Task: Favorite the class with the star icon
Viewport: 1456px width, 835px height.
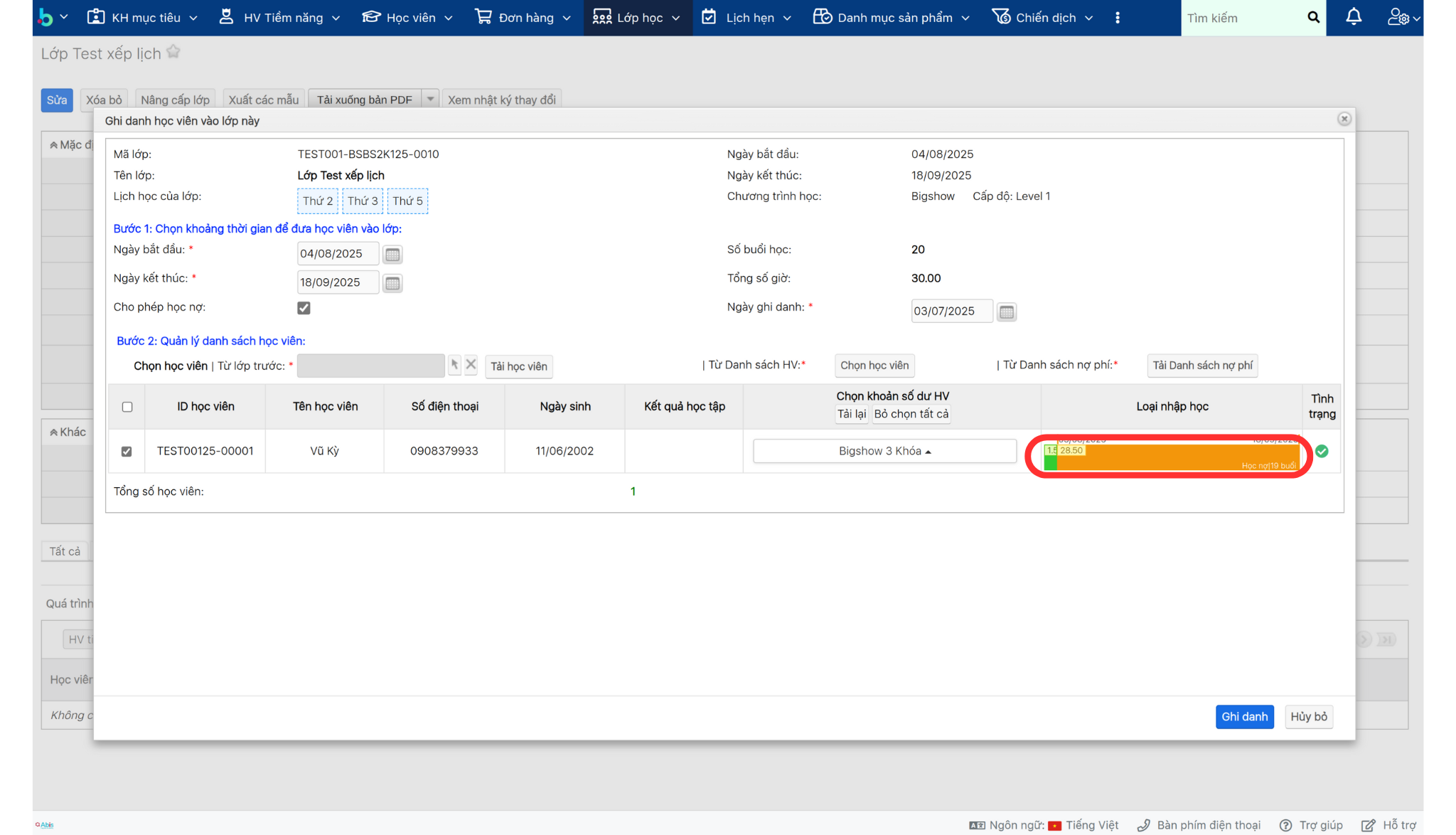Action: (173, 52)
